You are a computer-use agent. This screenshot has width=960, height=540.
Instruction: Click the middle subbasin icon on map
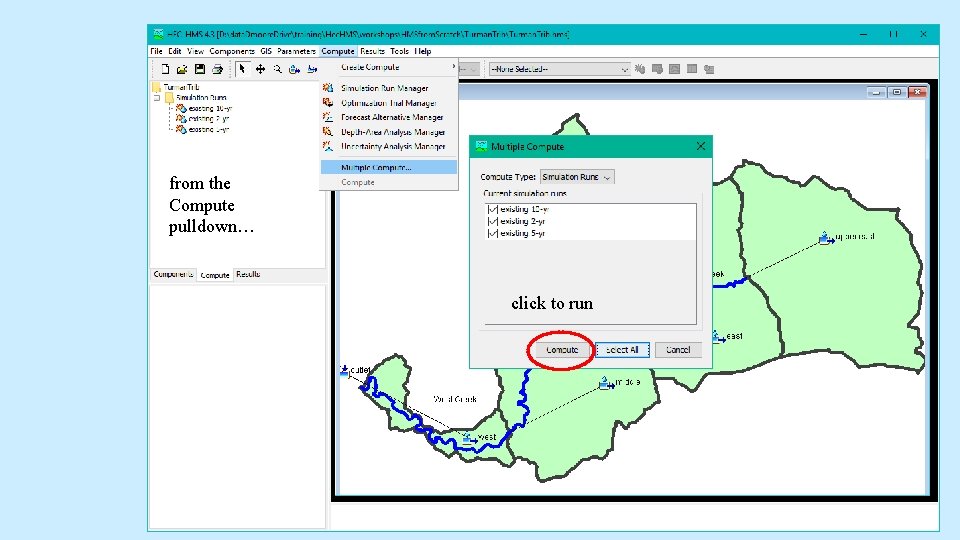point(606,383)
